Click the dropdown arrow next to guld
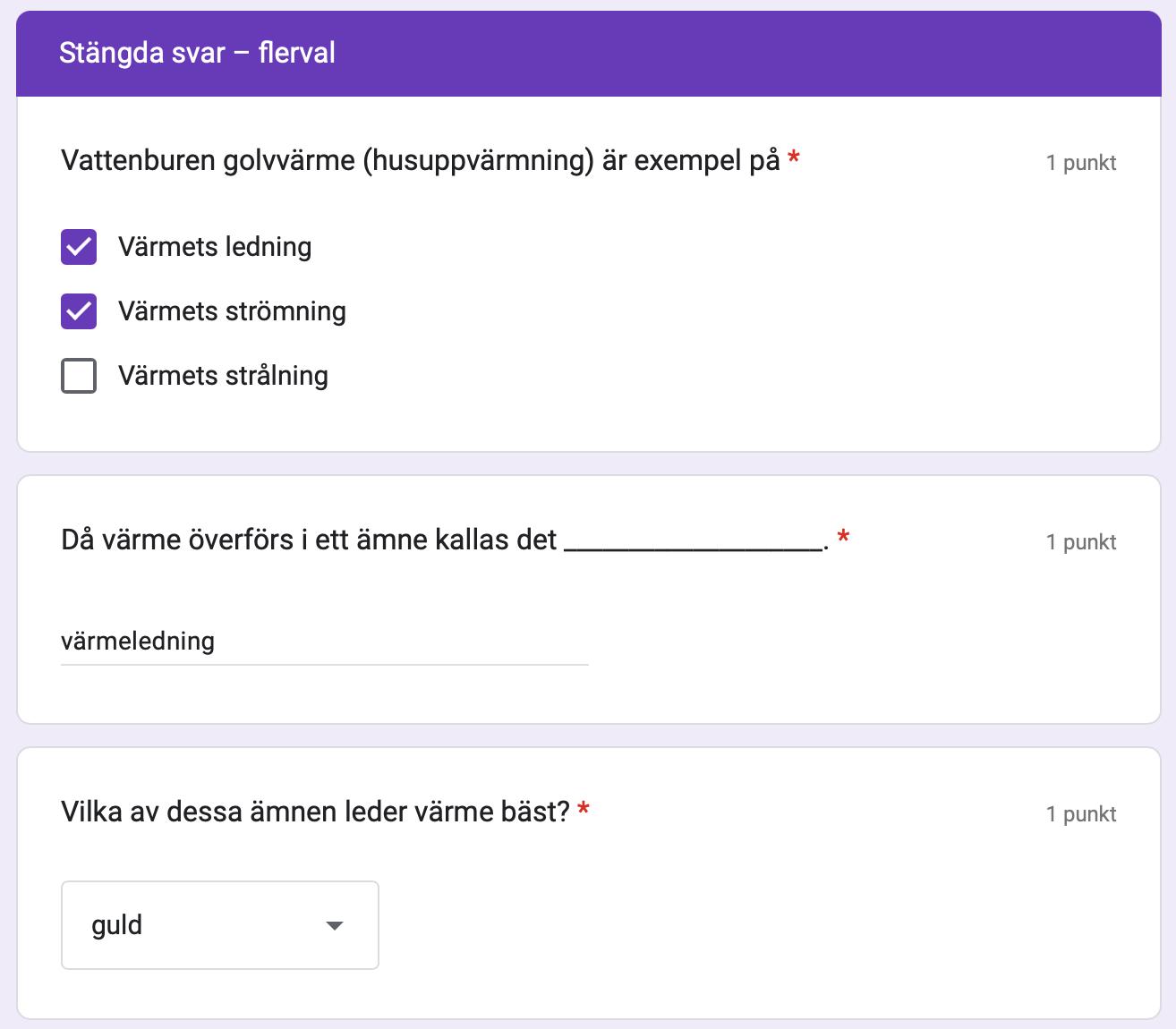Image resolution: width=1176 pixels, height=1029 pixels. coord(335,925)
